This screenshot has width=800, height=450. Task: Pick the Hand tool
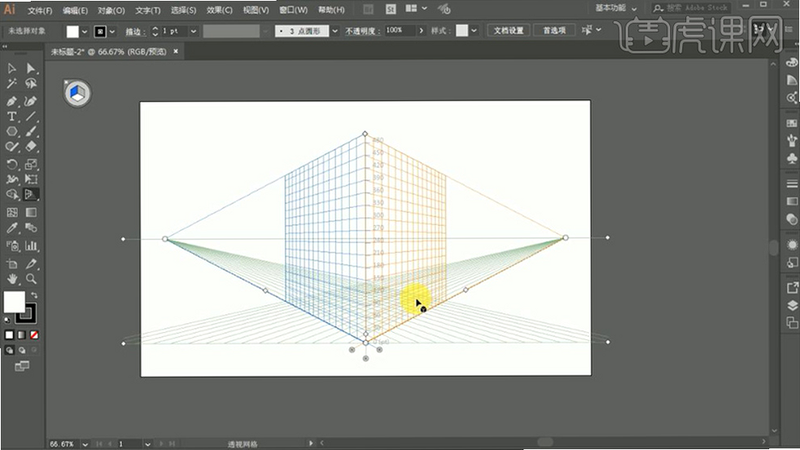(12, 279)
